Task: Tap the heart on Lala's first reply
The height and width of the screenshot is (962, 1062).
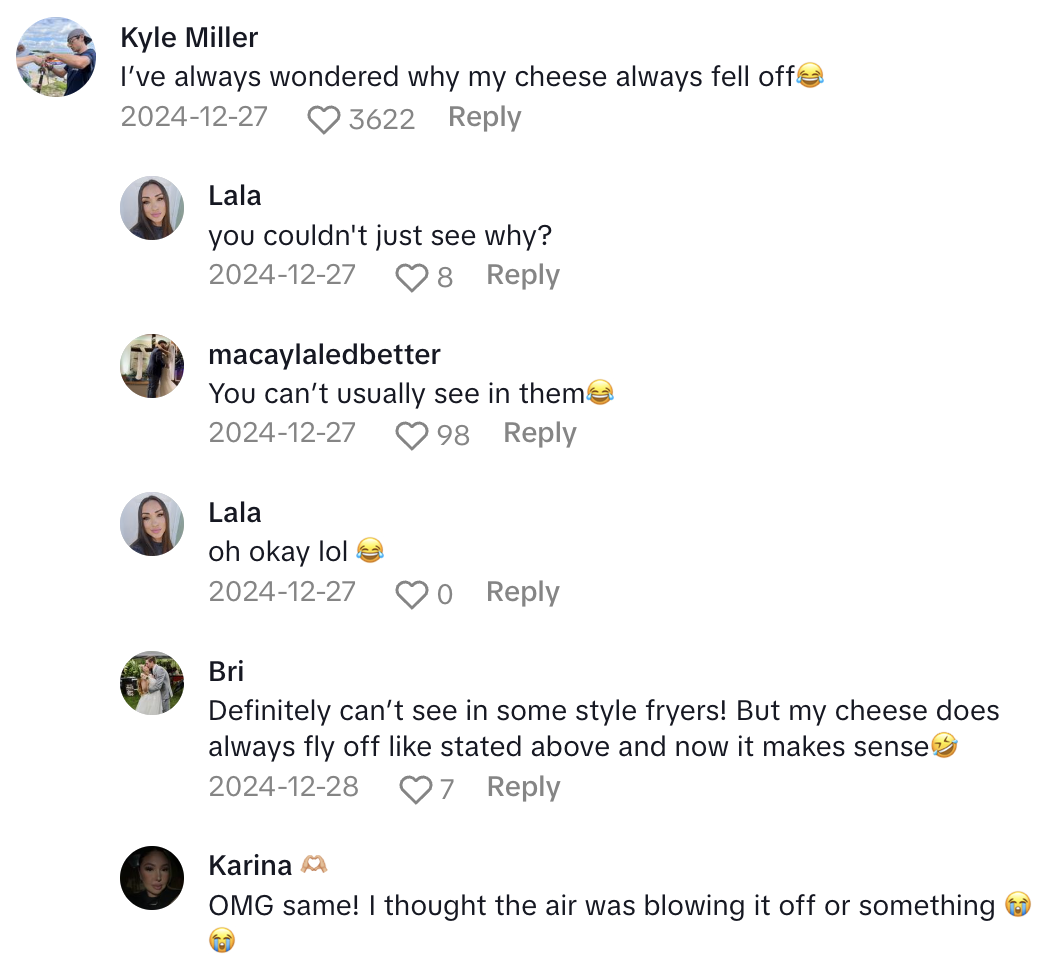Action: [411, 277]
